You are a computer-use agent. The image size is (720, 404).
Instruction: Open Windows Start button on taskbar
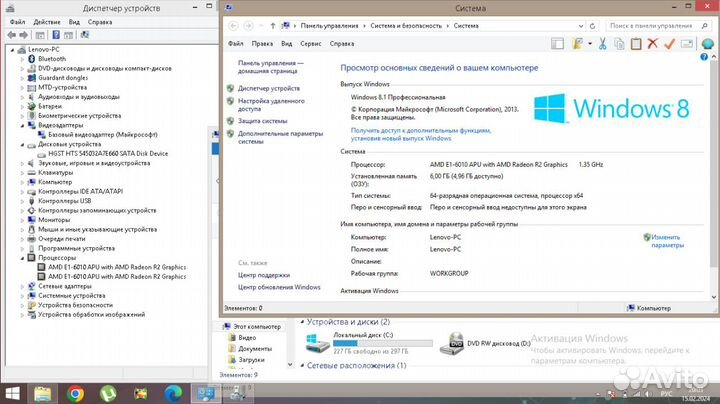(x=12, y=394)
